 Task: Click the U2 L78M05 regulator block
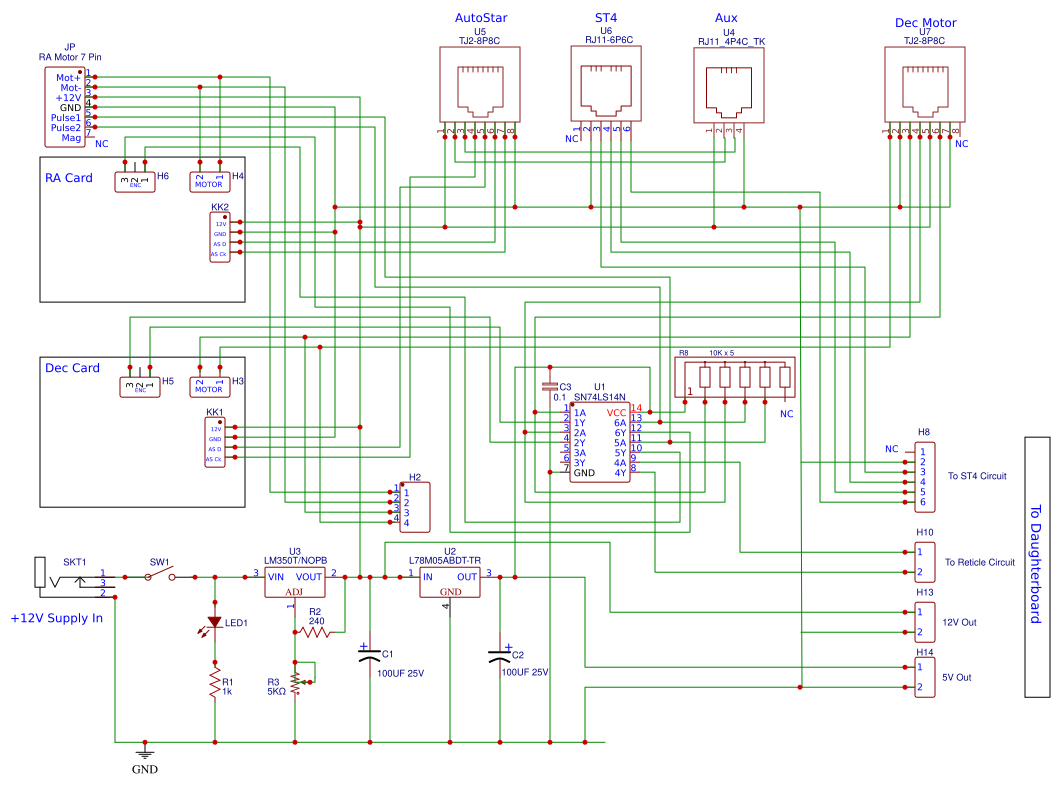(x=450, y=582)
